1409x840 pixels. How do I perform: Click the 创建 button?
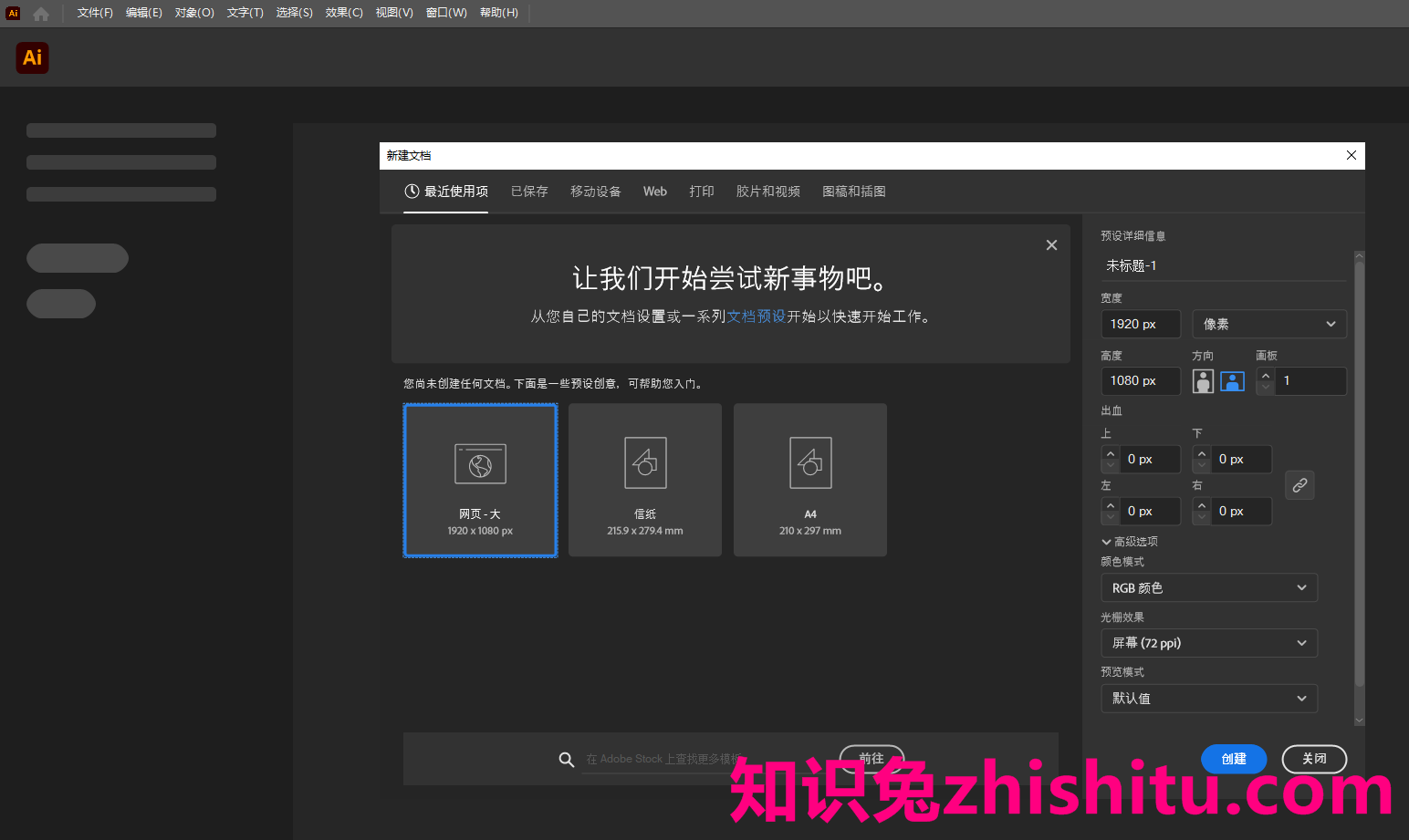pyautogui.click(x=1234, y=759)
